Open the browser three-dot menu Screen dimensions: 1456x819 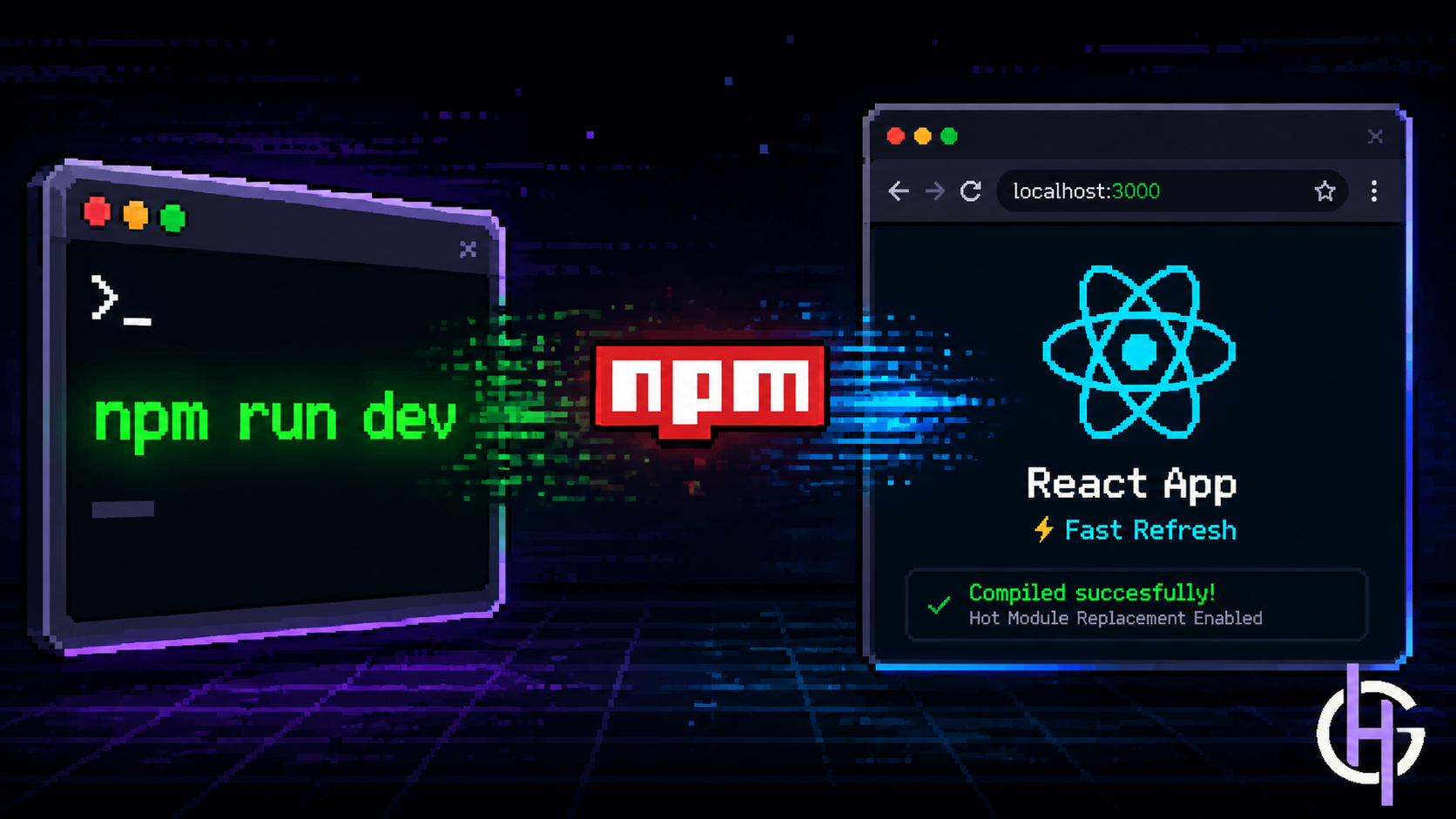(x=1374, y=191)
